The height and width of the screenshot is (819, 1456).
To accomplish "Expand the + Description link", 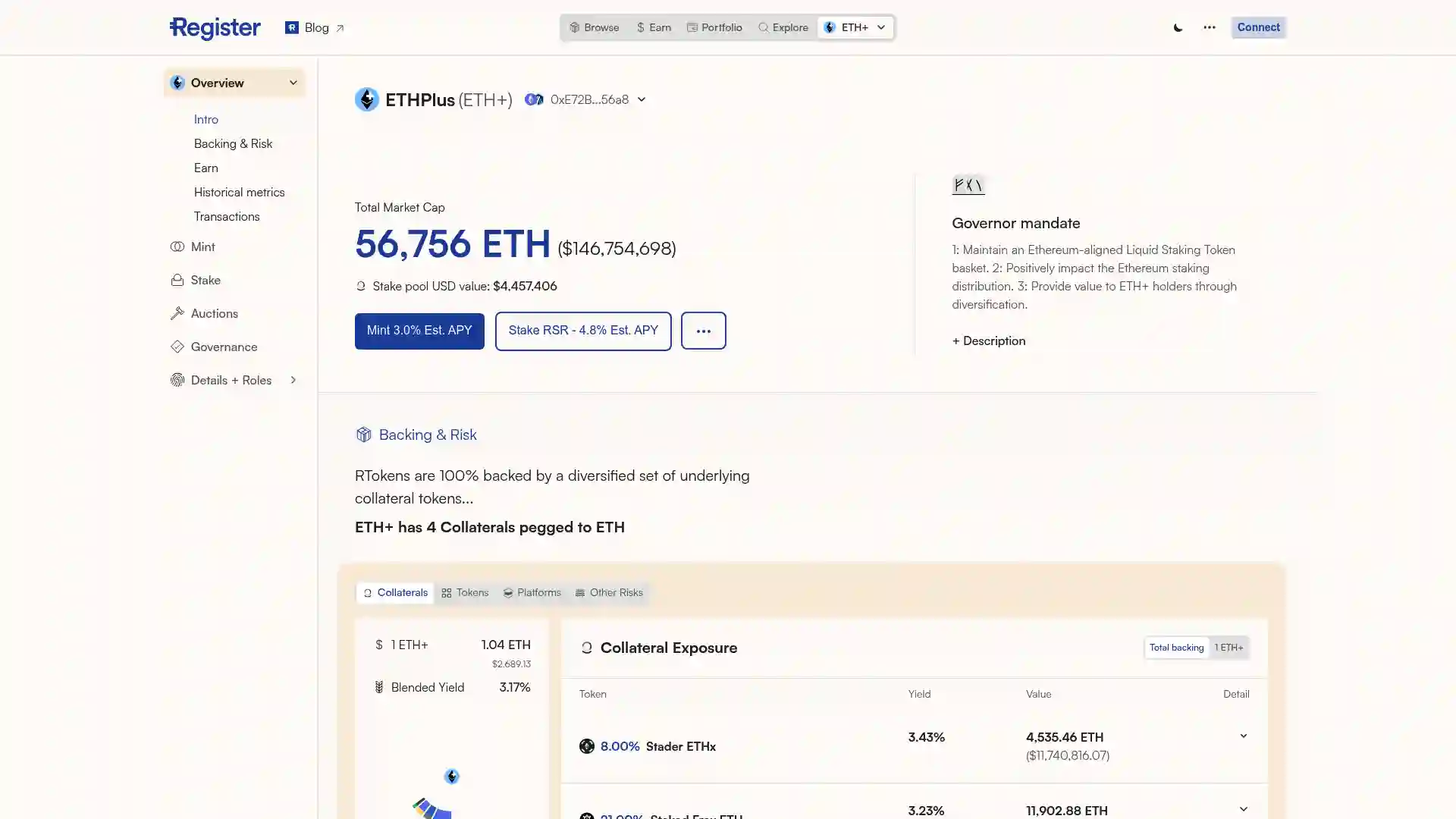I will coord(988,340).
